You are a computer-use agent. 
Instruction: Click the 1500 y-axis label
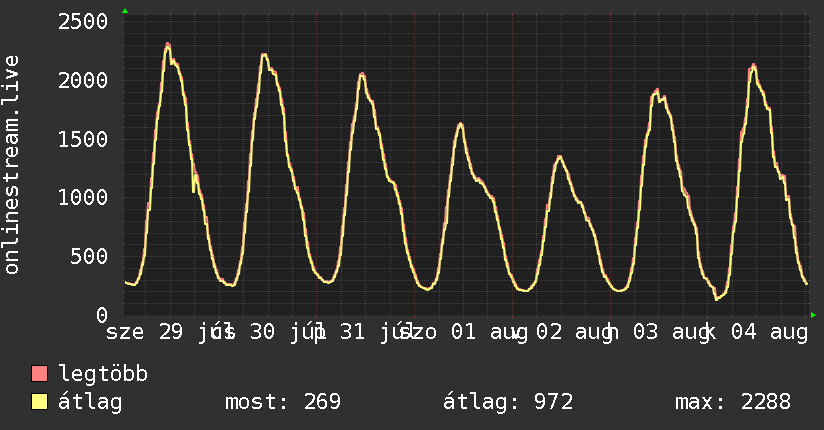point(83,140)
